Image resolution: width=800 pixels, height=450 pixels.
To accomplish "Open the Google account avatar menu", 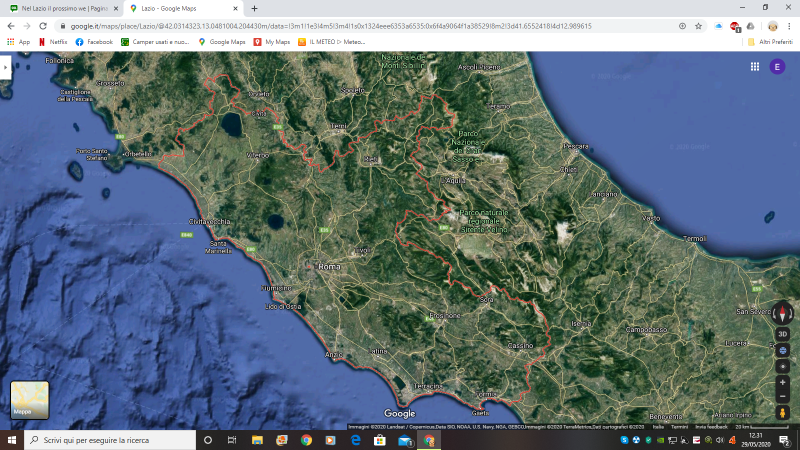I will (x=777, y=67).
